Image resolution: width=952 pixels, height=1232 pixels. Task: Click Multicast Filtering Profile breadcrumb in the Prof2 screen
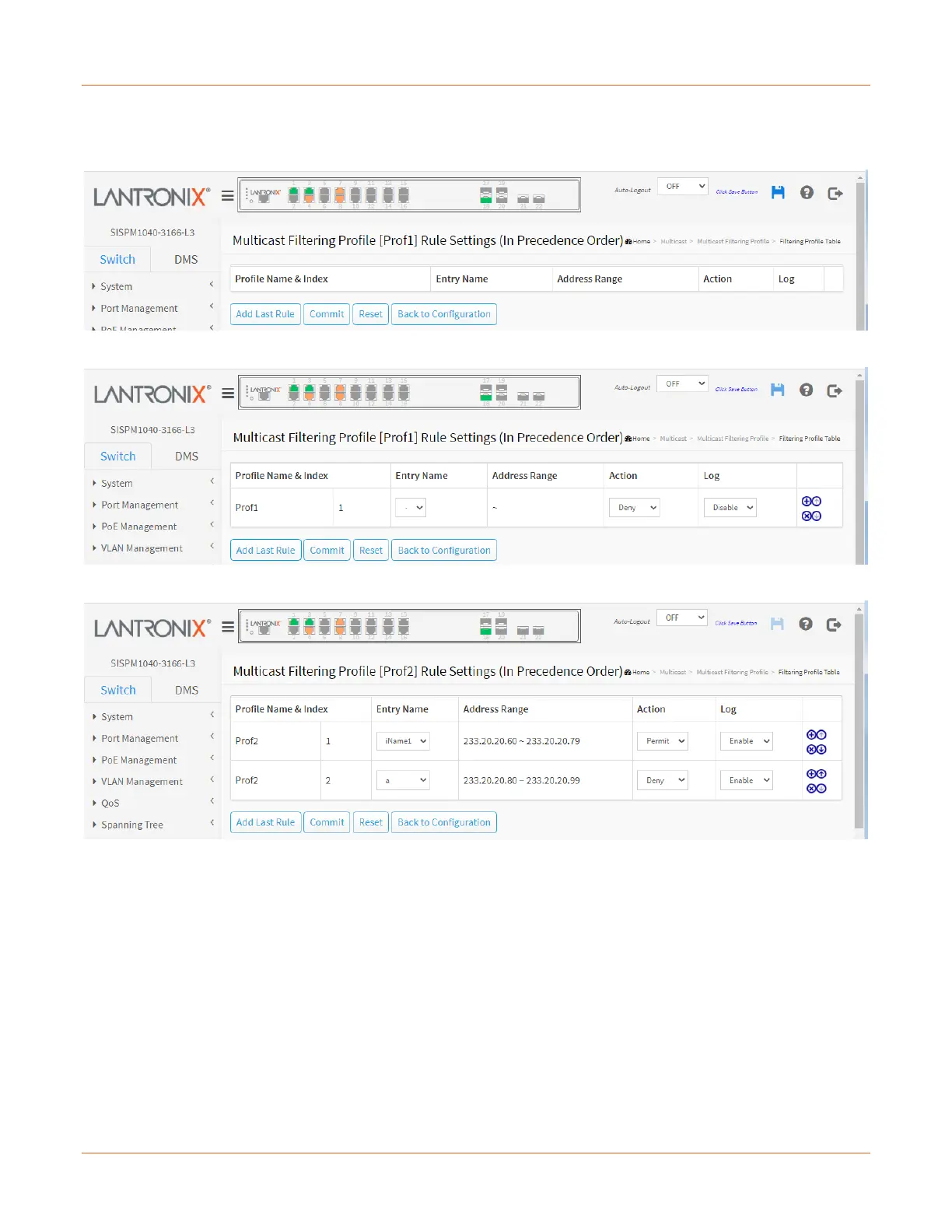click(x=732, y=672)
